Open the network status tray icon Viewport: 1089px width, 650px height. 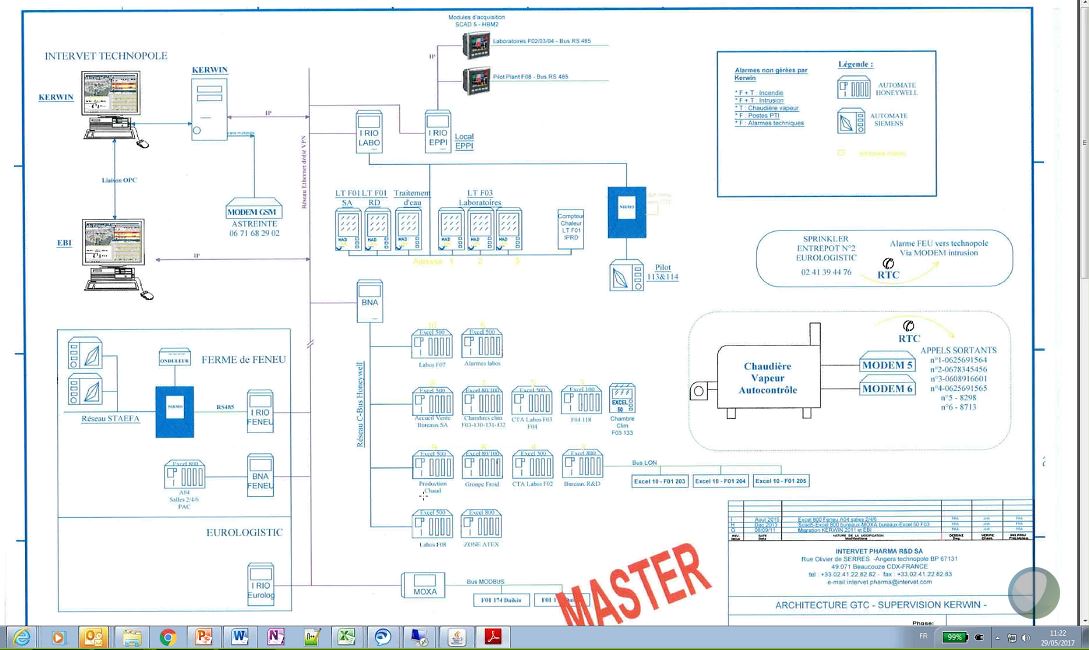(x=1012, y=637)
